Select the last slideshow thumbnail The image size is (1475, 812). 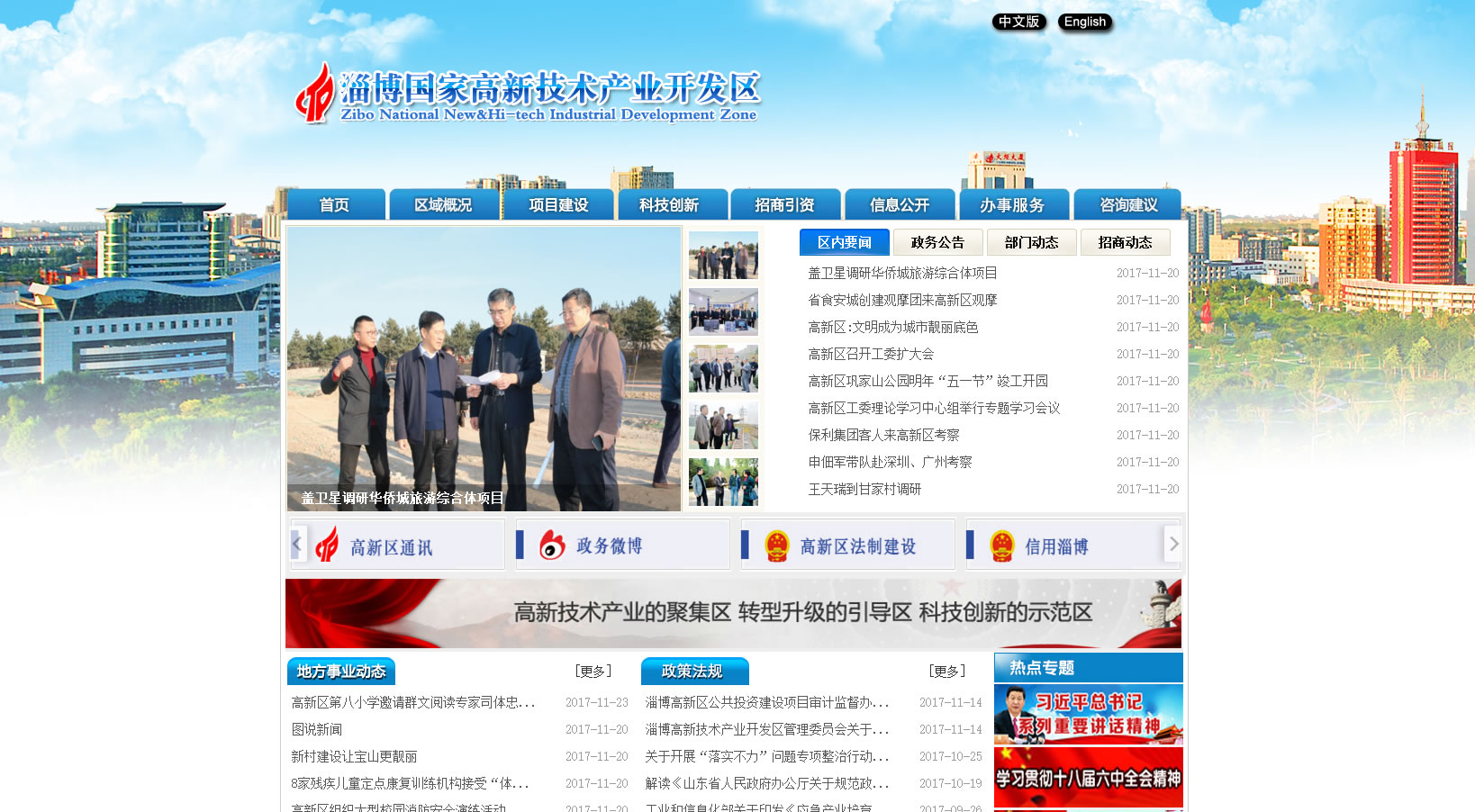[x=723, y=482]
